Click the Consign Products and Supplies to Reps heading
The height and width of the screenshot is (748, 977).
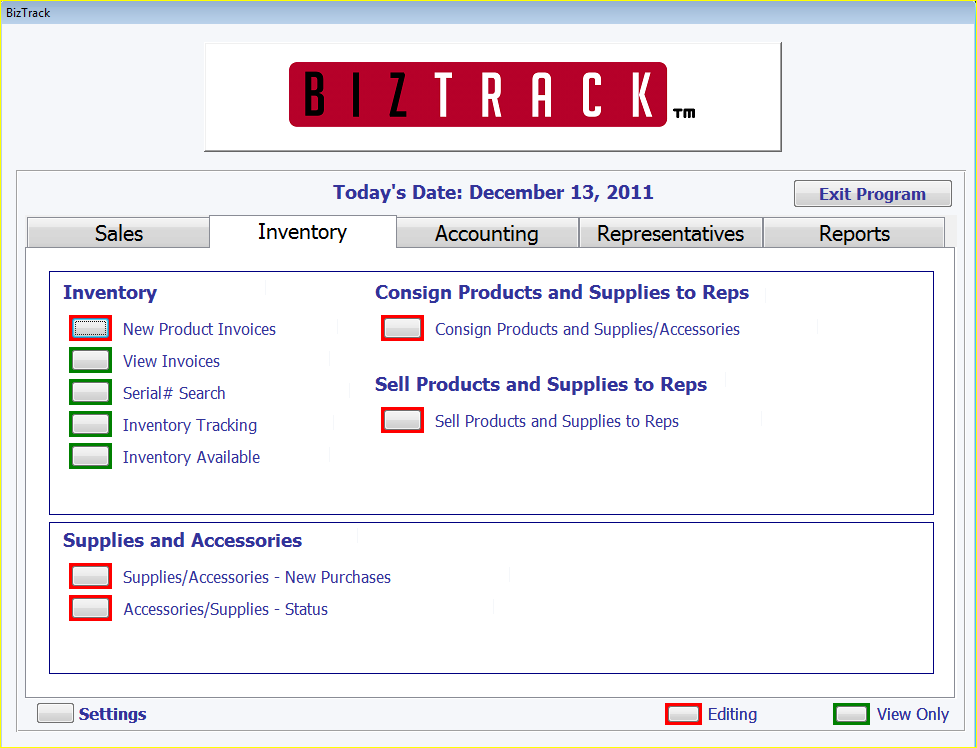pyautogui.click(x=562, y=292)
